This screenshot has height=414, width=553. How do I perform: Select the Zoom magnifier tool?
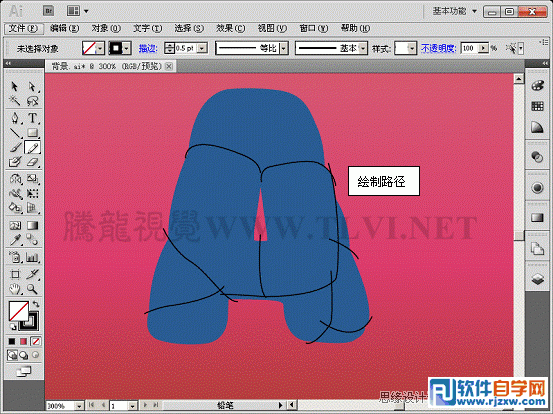tap(32, 289)
